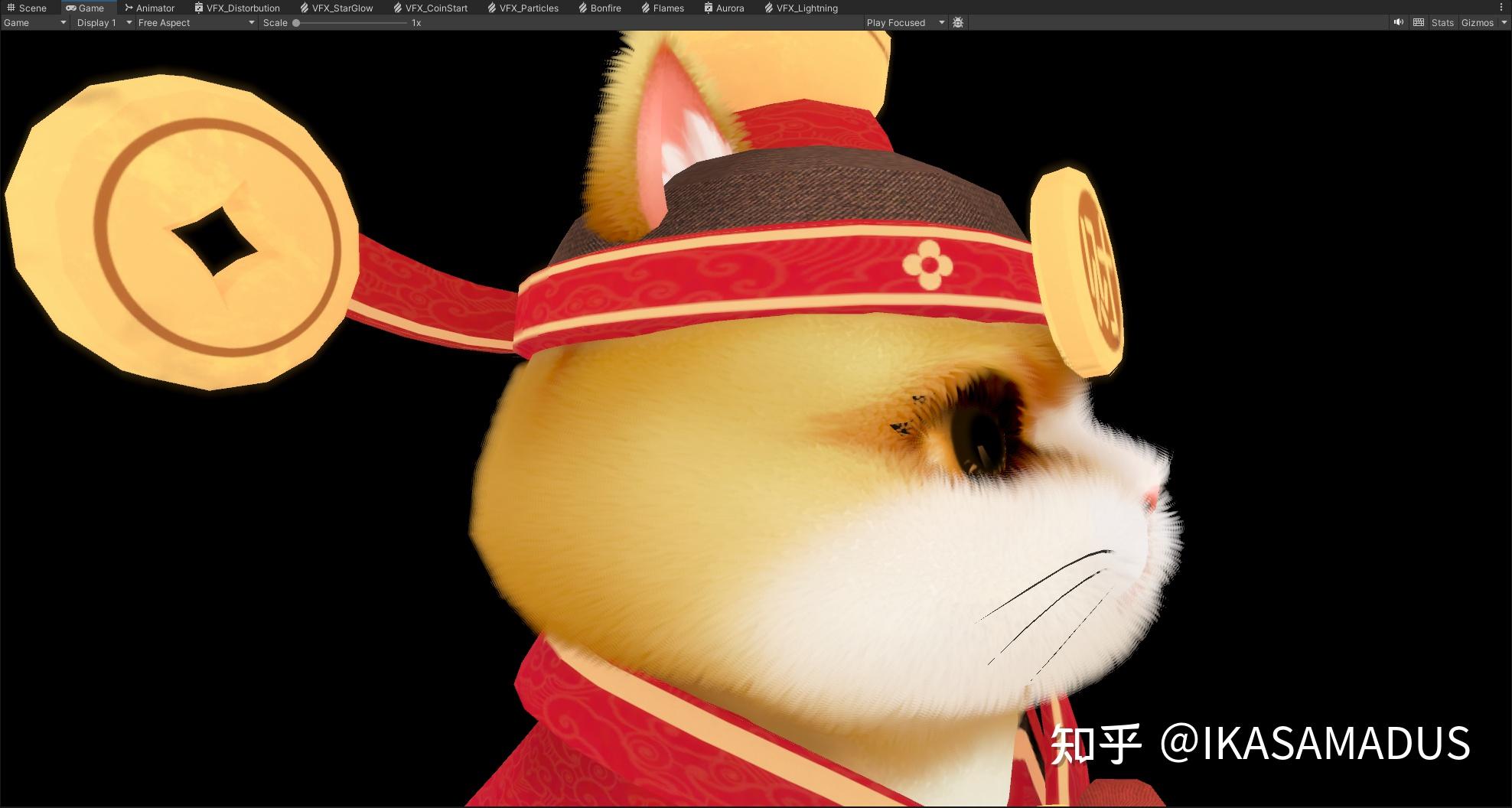
Task: Click the Aurora visual effect icon
Action: [x=709, y=8]
